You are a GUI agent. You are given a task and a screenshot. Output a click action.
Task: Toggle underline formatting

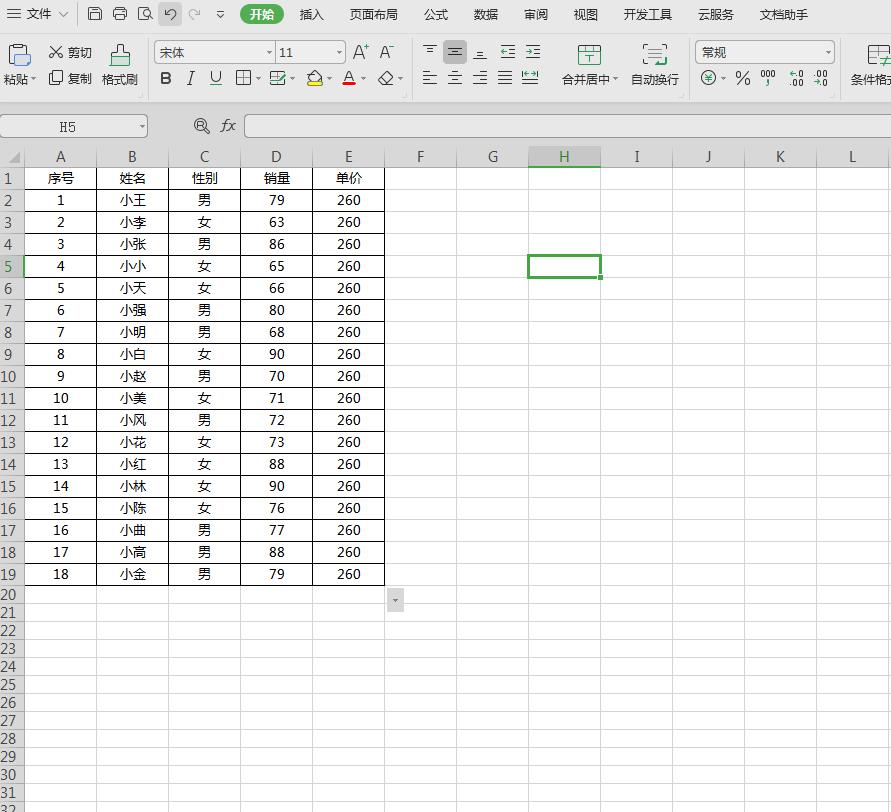(x=215, y=78)
